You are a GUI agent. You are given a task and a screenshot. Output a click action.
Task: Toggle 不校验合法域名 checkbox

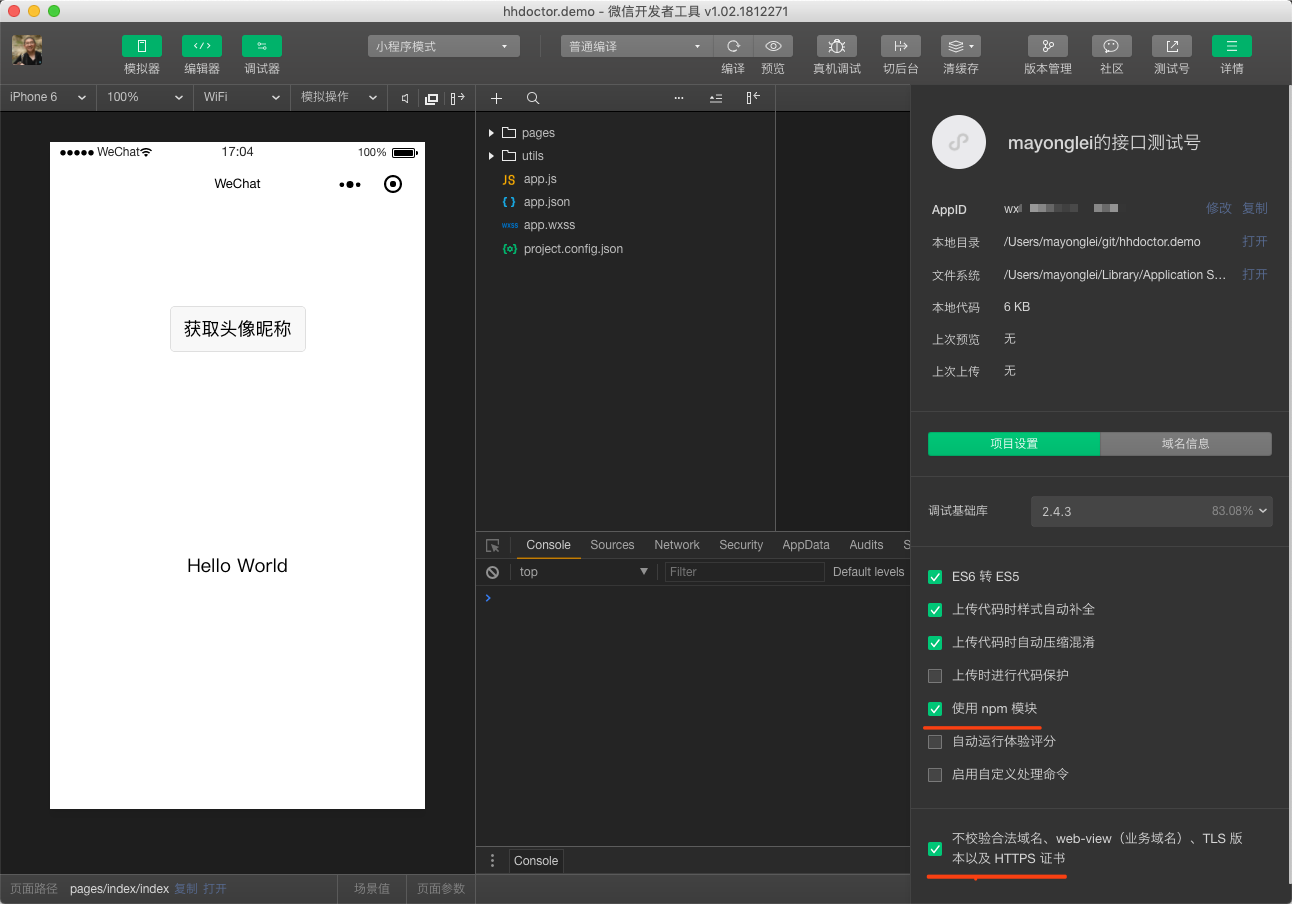pos(935,849)
